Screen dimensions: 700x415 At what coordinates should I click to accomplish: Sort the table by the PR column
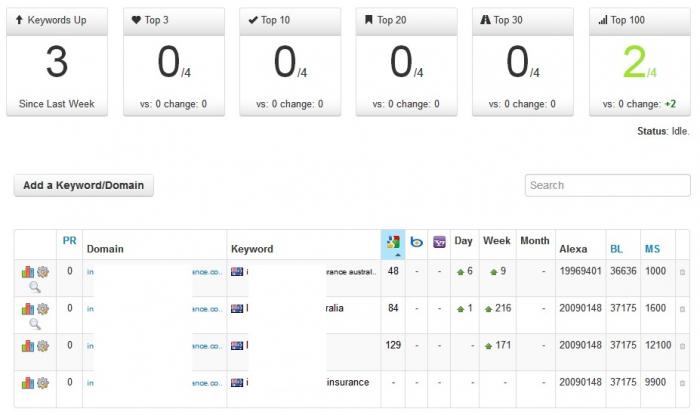point(69,241)
